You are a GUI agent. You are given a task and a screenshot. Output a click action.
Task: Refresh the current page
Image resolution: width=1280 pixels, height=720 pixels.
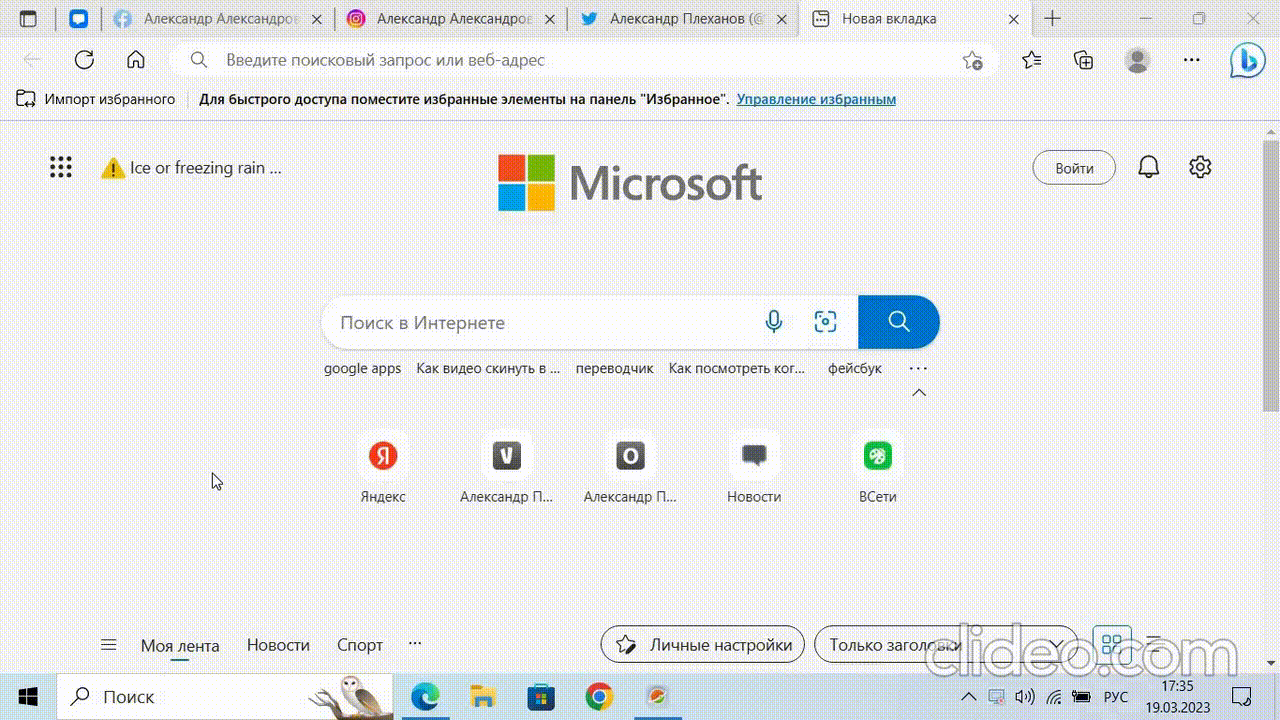click(x=84, y=60)
